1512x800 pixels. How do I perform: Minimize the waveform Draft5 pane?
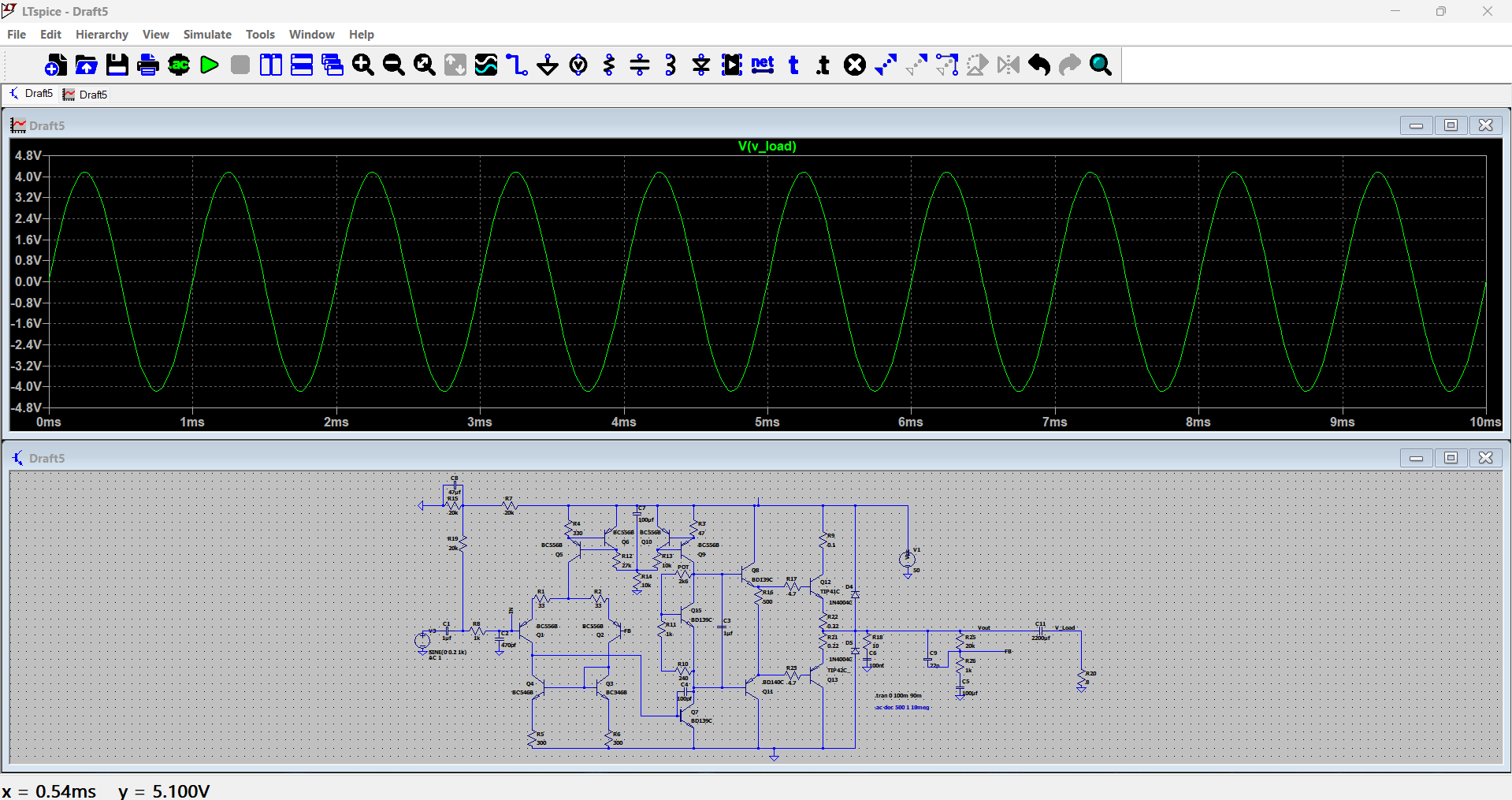1416,125
